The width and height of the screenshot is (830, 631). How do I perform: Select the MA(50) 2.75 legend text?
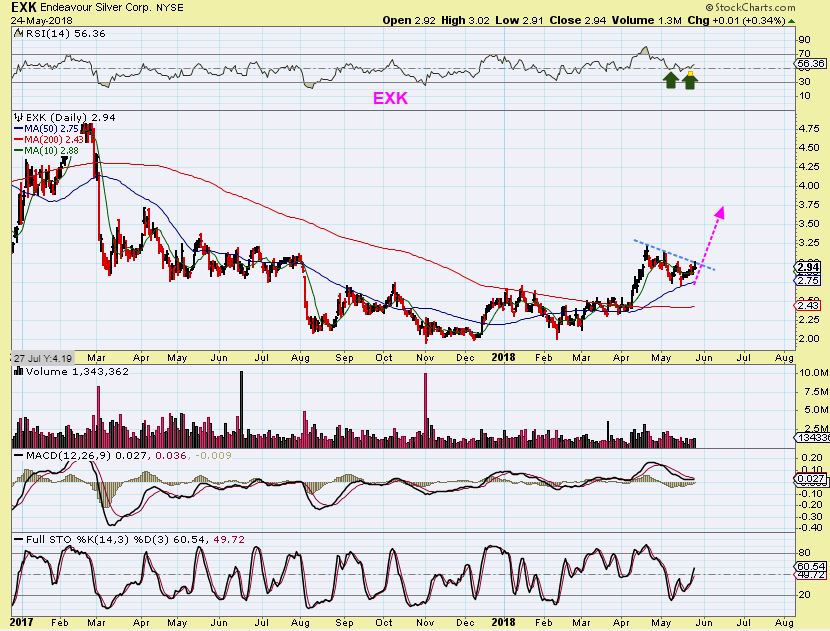point(51,129)
